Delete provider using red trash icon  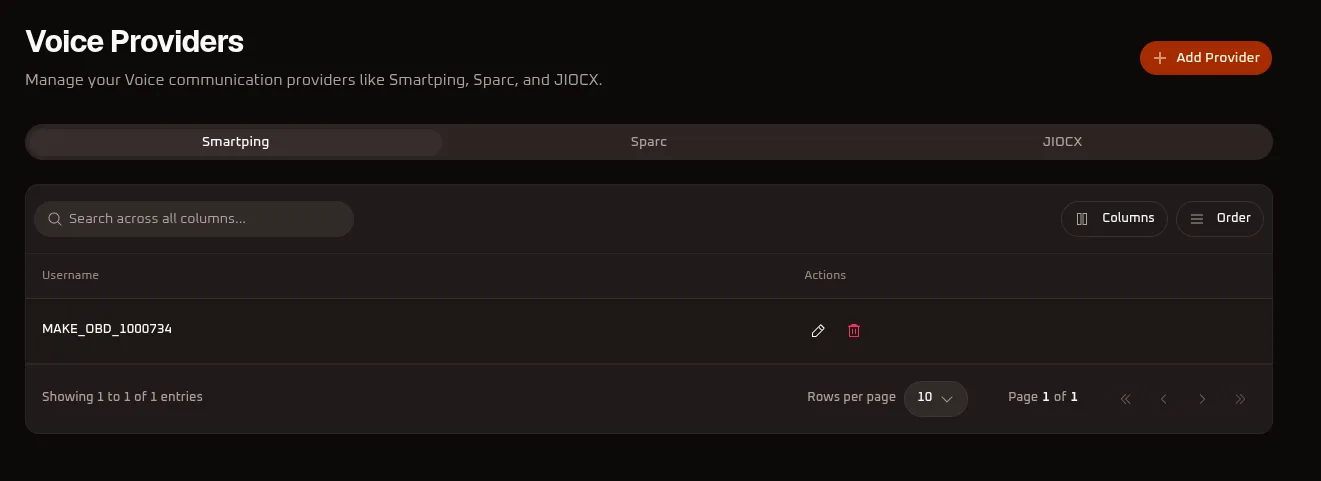pyautogui.click(x=854, y=331)
